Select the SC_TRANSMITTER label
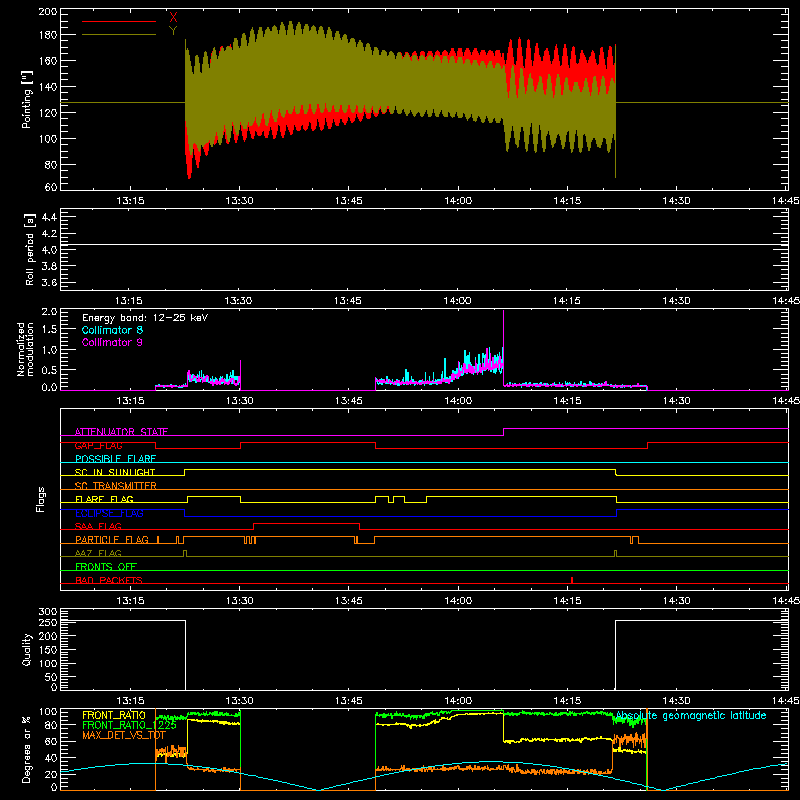 [x=116, y=486]
